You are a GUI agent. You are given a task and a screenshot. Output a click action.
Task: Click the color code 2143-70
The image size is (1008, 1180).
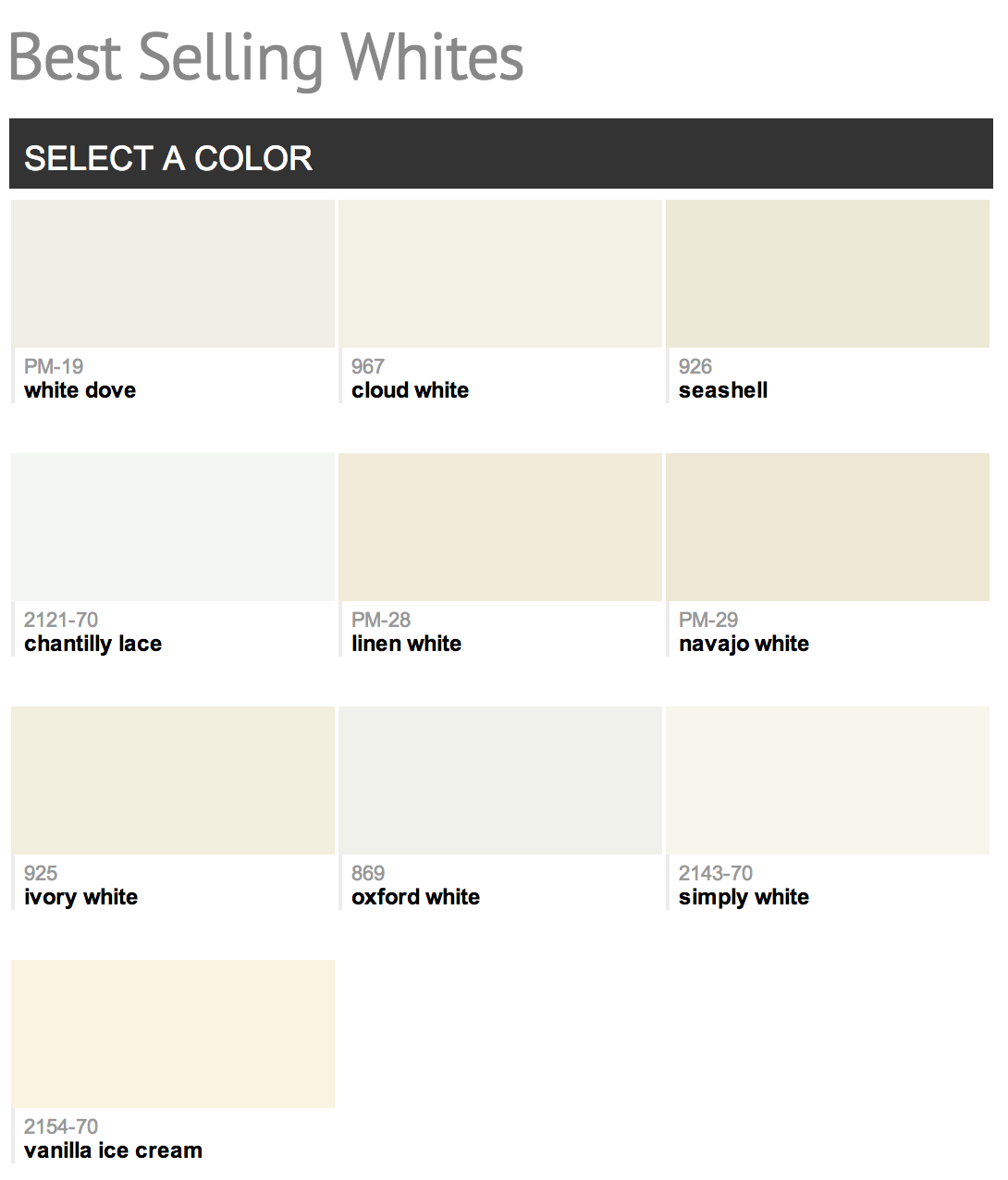click(716, 873)
